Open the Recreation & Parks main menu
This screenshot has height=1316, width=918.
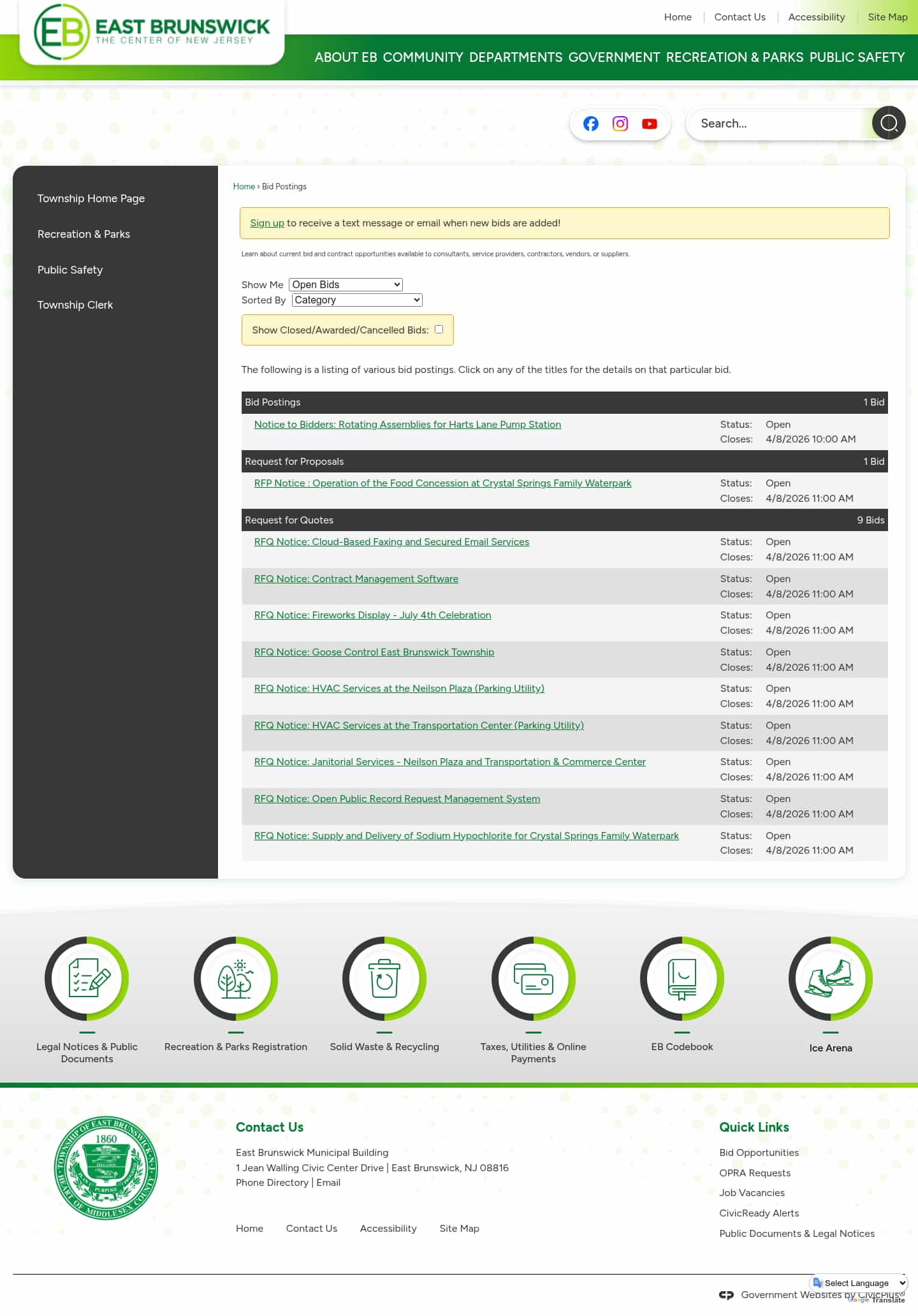(735, 57)
